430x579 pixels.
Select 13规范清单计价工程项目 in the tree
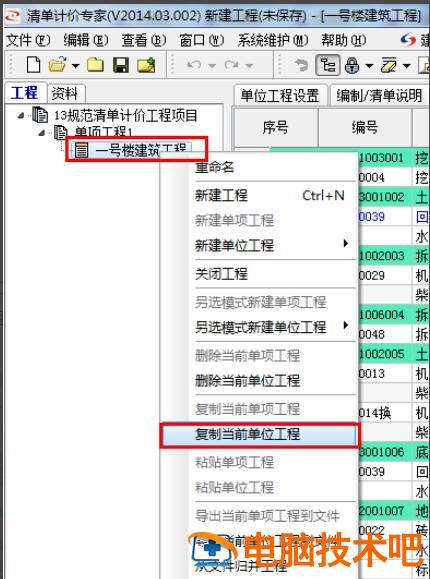pos(126,116)
